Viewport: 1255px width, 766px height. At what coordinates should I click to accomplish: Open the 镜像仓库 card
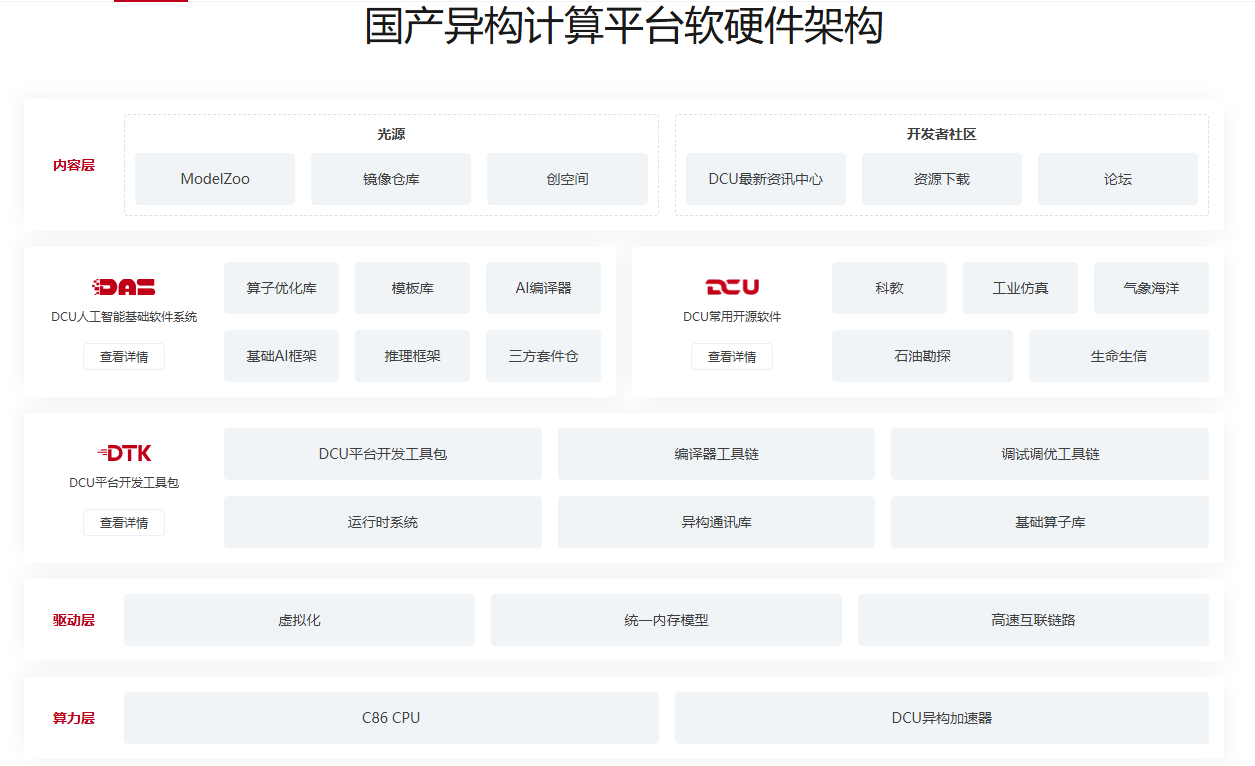click(391, 179)
